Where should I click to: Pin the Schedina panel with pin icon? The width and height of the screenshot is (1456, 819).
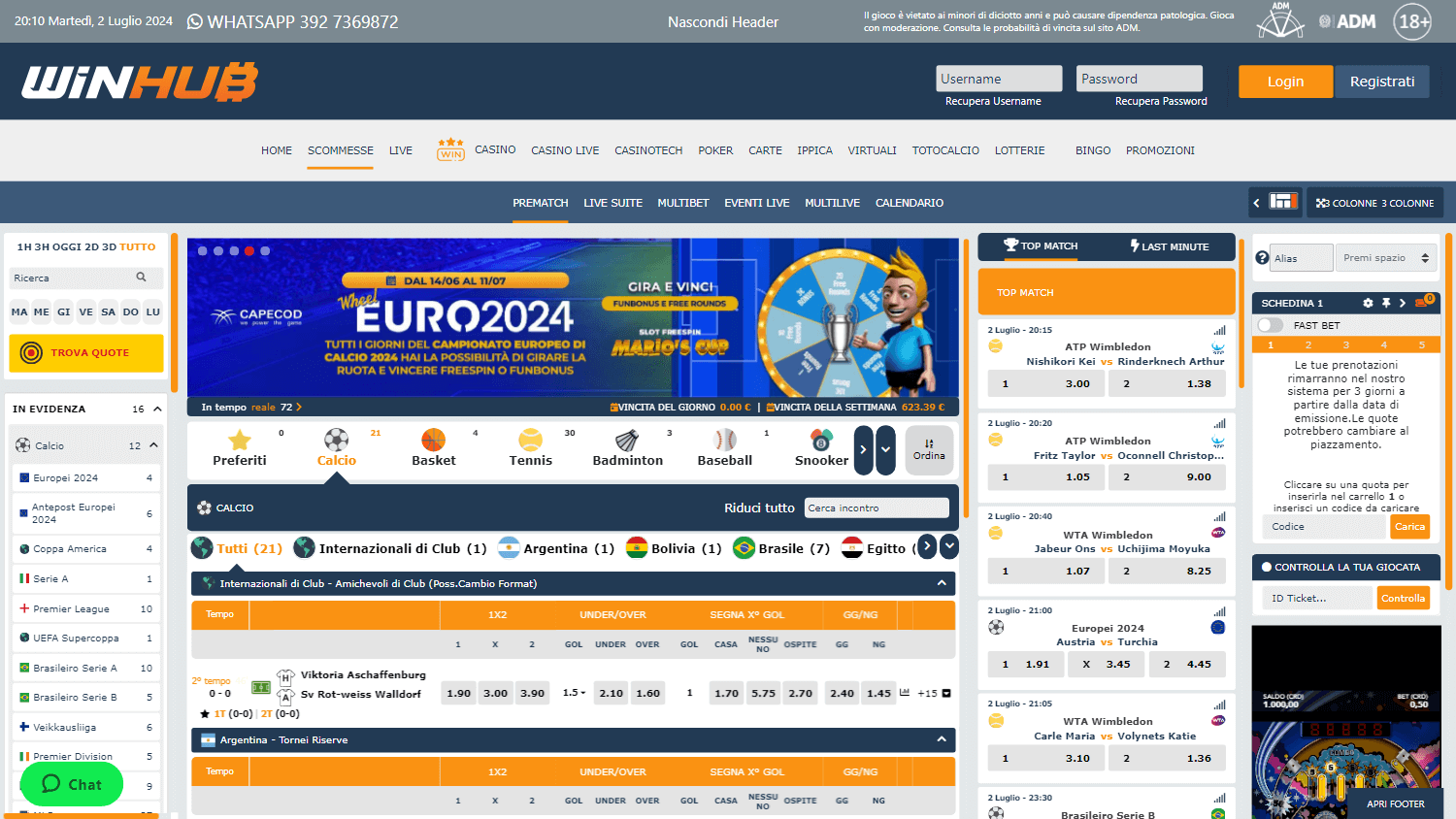point(1386,303)
